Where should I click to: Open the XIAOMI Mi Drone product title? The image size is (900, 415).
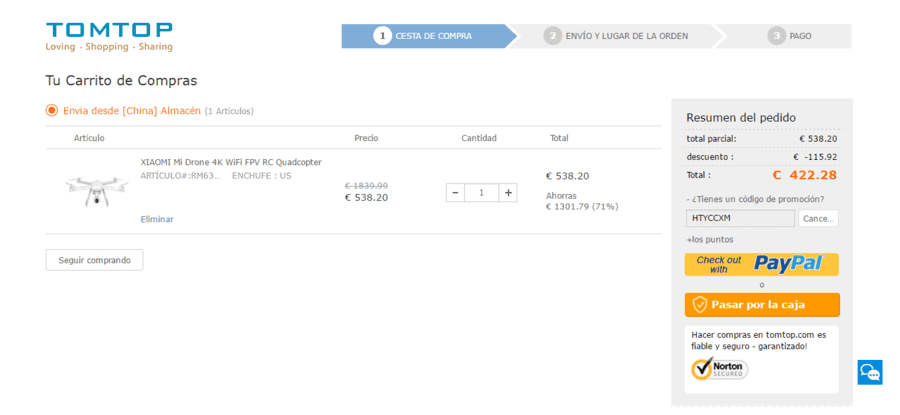click(231, 162)
